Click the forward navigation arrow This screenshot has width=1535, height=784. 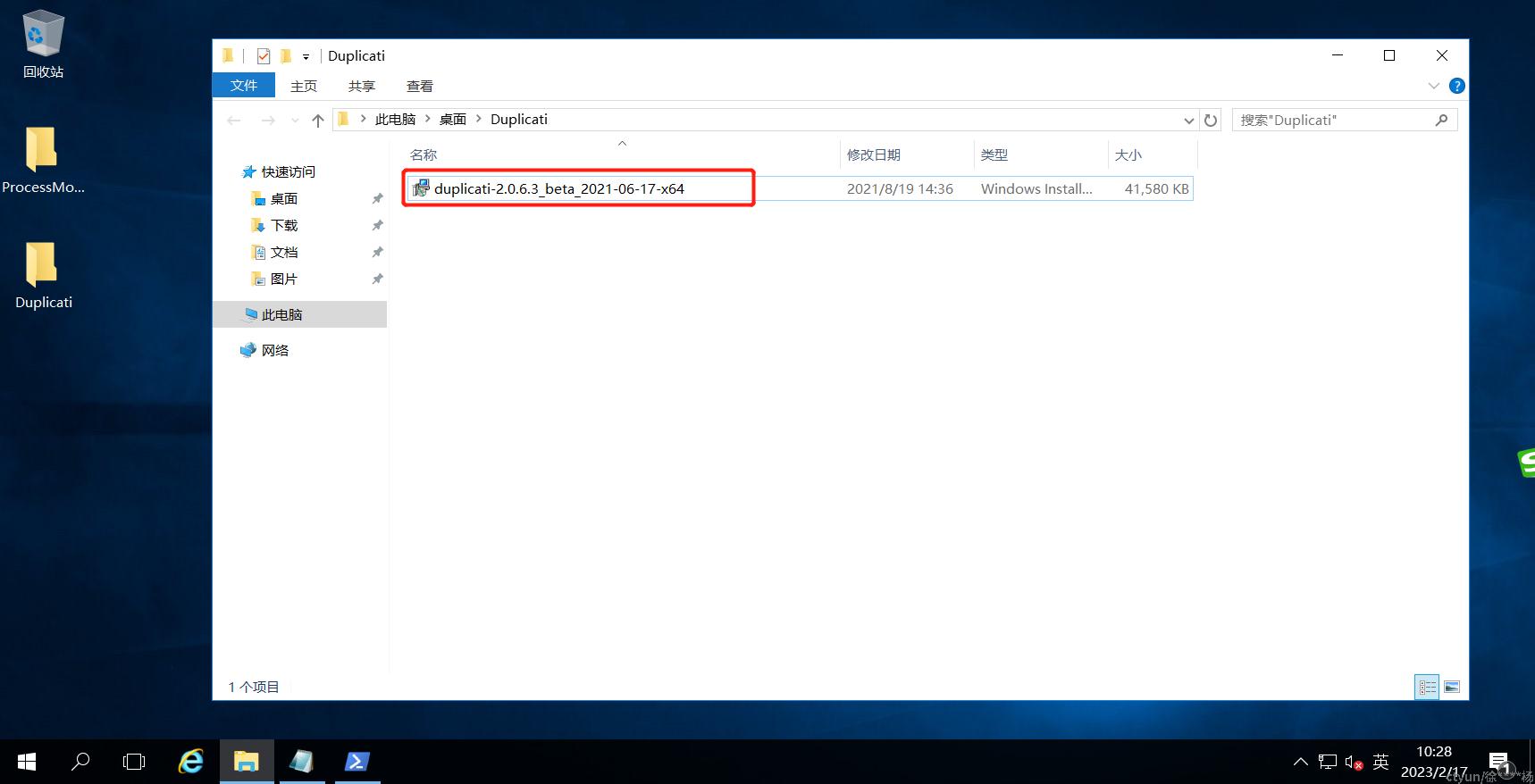268,120
